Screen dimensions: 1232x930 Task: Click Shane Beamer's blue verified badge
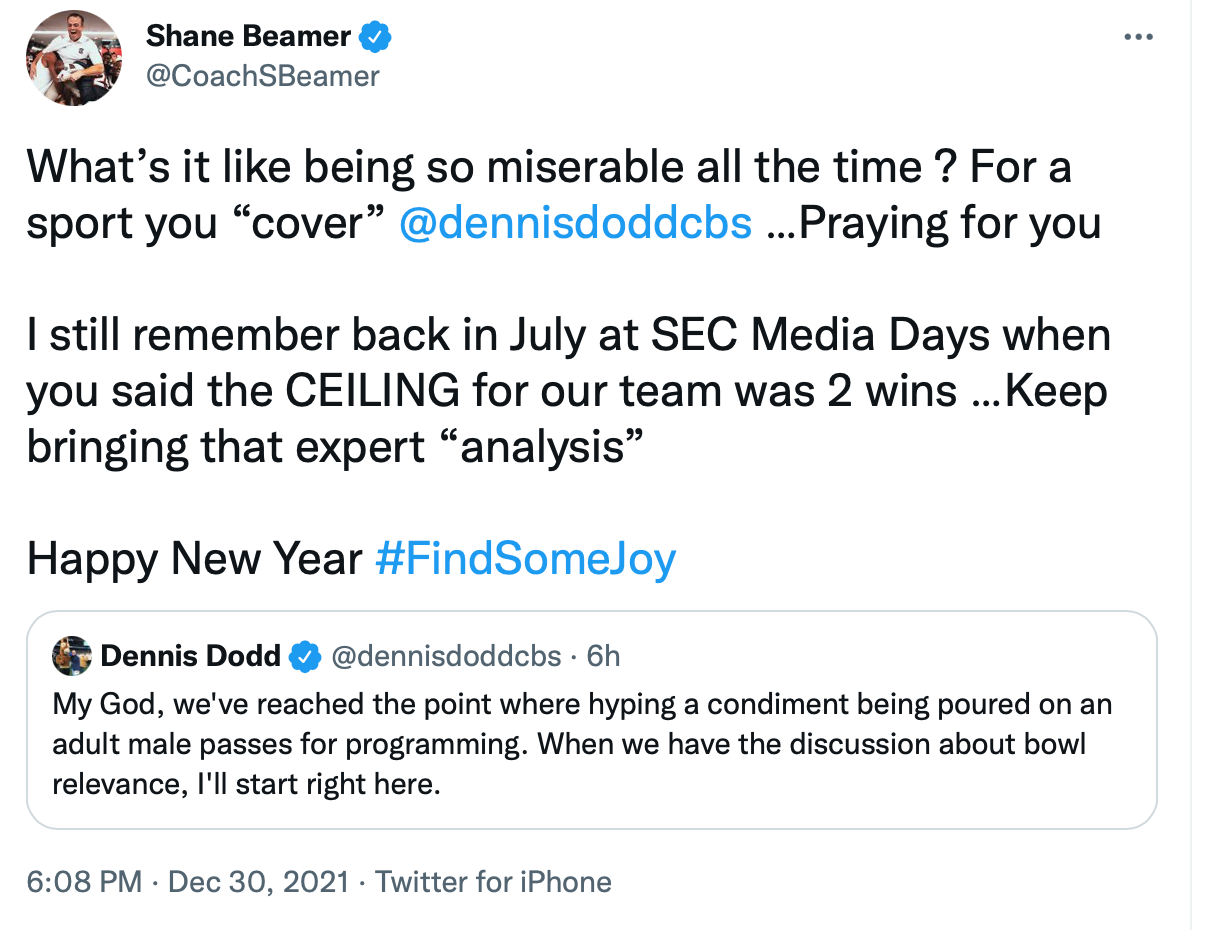pyautogui.click(x=375, y=38)
